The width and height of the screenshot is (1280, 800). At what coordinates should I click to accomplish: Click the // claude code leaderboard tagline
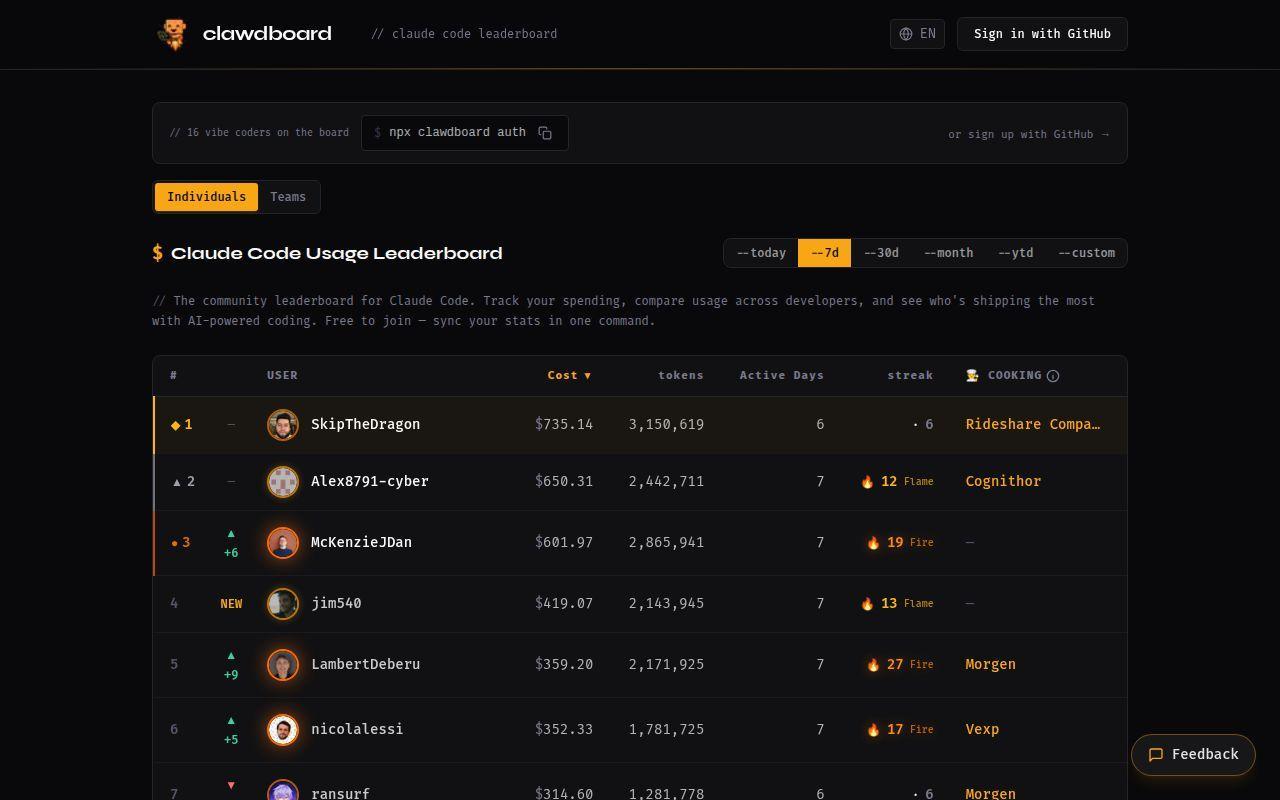coord(464,34)
